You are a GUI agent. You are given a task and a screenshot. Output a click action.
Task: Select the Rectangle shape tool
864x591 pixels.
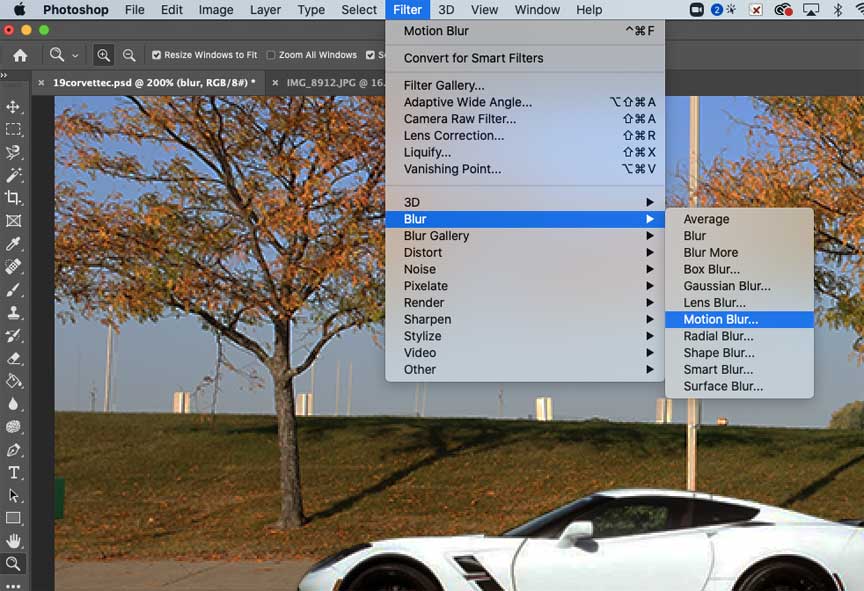[x=13, y=518]
